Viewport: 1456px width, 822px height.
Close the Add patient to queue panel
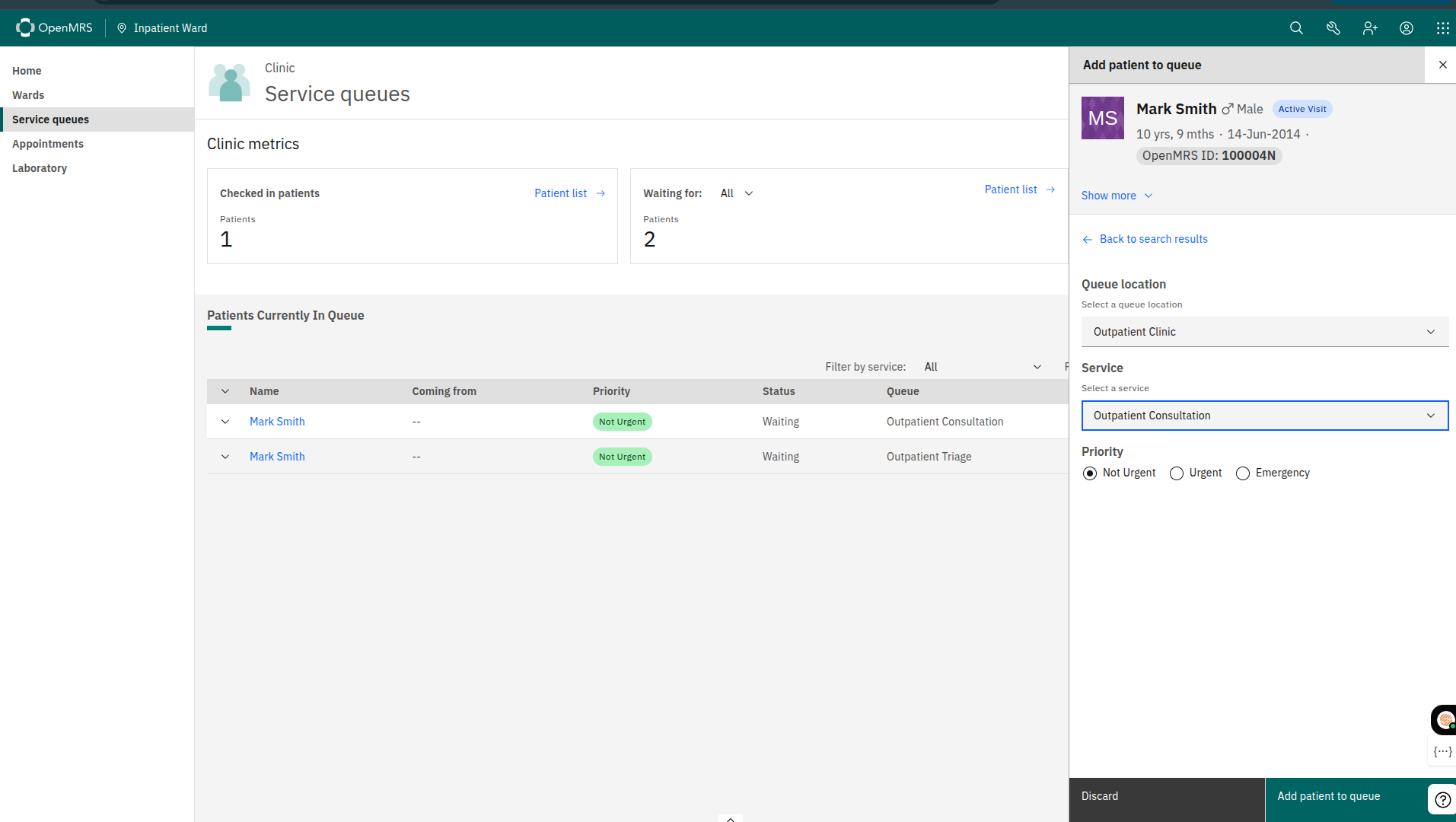point(1442,65)
